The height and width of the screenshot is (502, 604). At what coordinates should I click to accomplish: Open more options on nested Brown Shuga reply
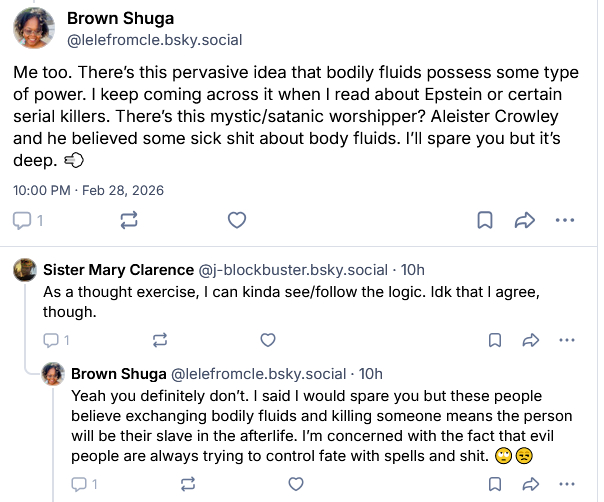click(x=567, y=484)
